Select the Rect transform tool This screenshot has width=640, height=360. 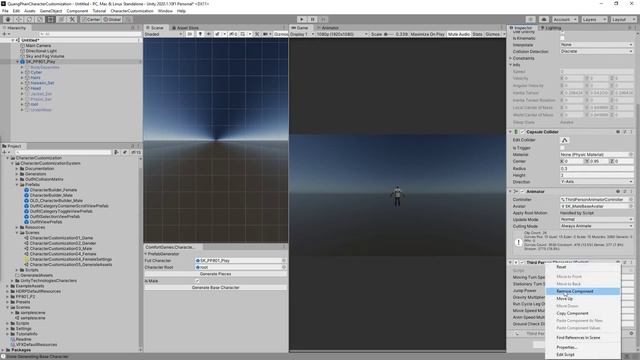[51, 19]
